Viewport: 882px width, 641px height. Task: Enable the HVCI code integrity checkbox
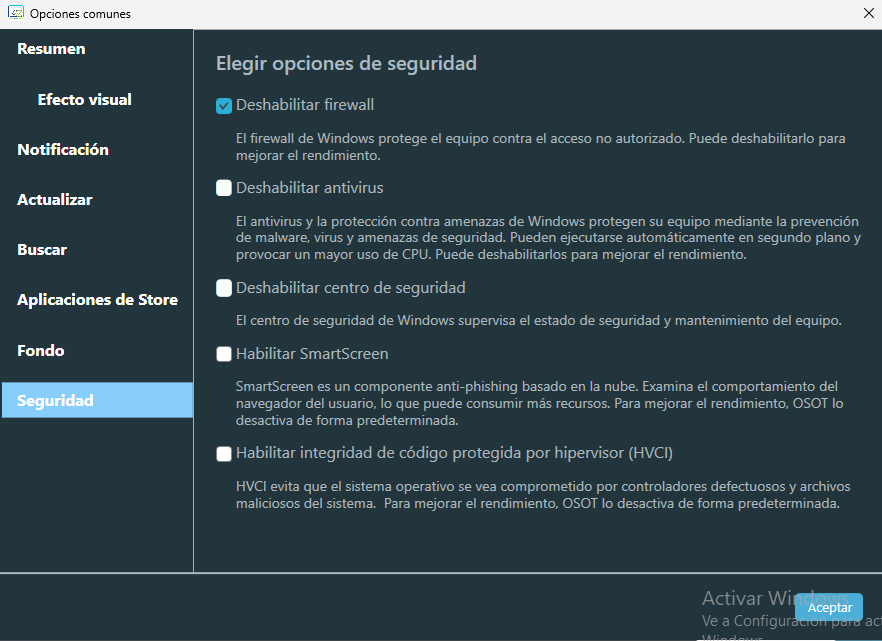pyautogui.click(x=224, y=454)
